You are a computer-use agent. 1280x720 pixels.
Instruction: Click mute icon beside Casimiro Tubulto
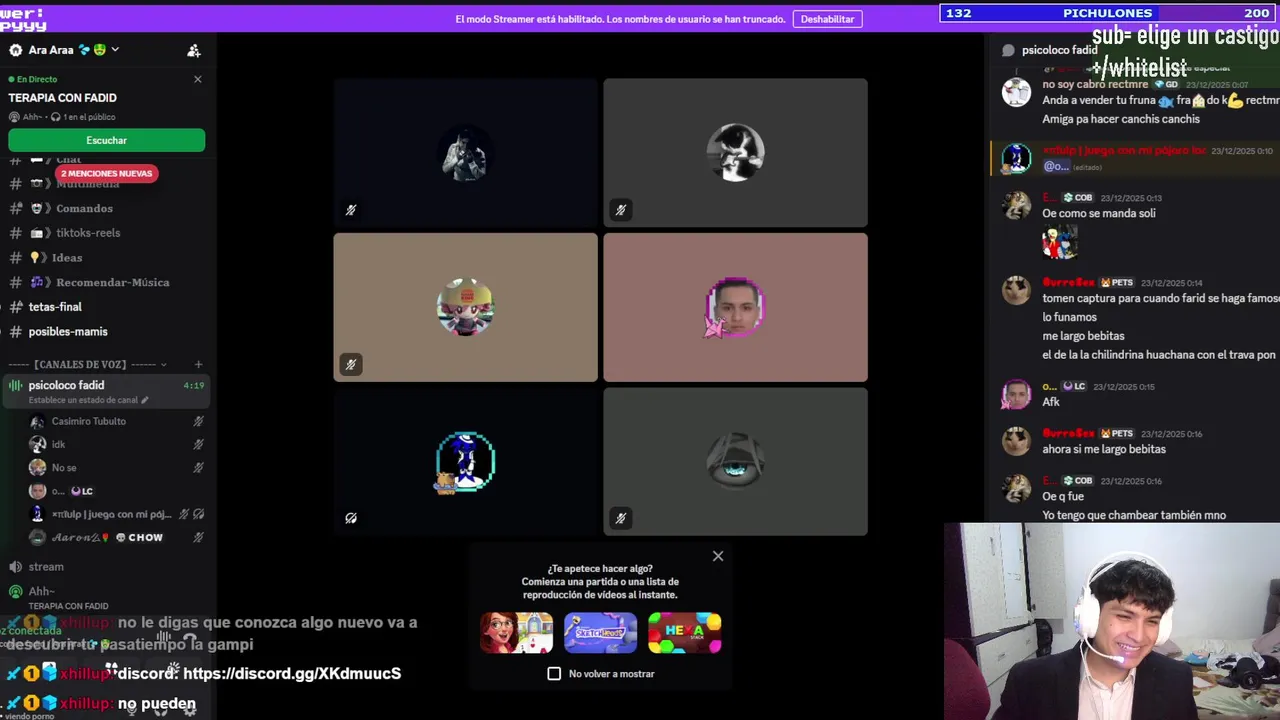pyautogui.click(x=198, y=422)
